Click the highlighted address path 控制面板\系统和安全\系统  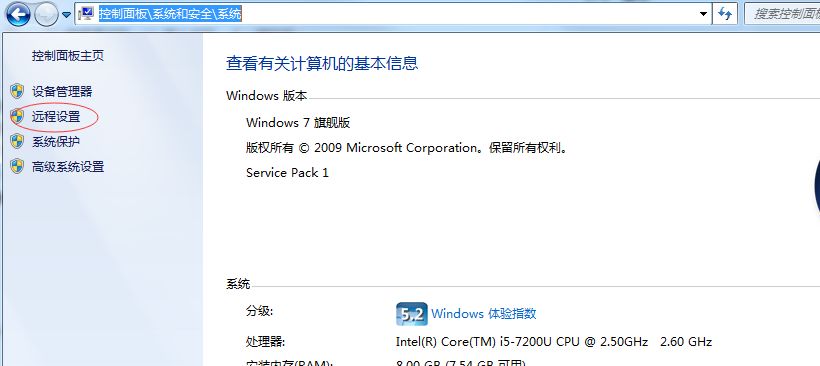[170, 14]
